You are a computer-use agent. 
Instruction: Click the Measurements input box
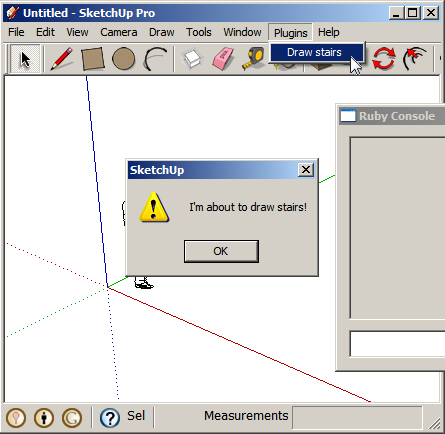point(357,418)
